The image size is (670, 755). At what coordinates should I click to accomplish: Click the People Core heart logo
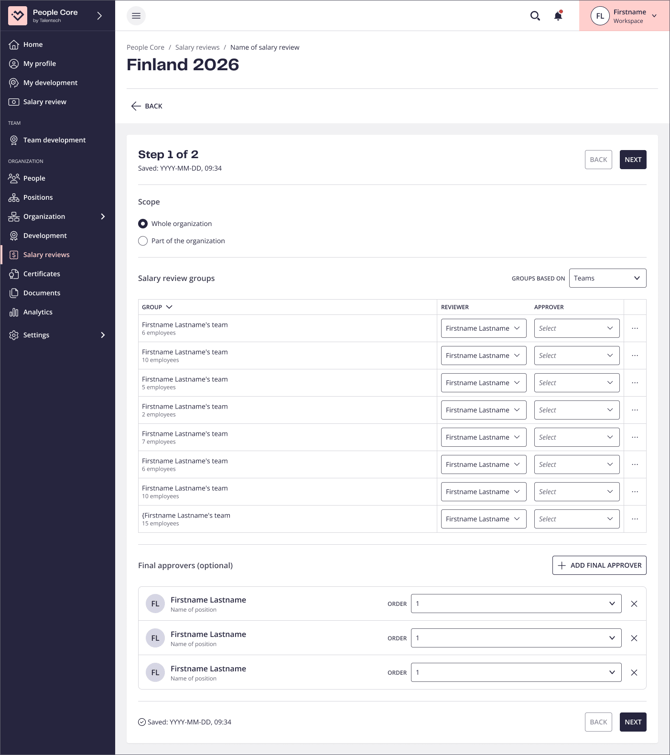click(x=18, y=16)
